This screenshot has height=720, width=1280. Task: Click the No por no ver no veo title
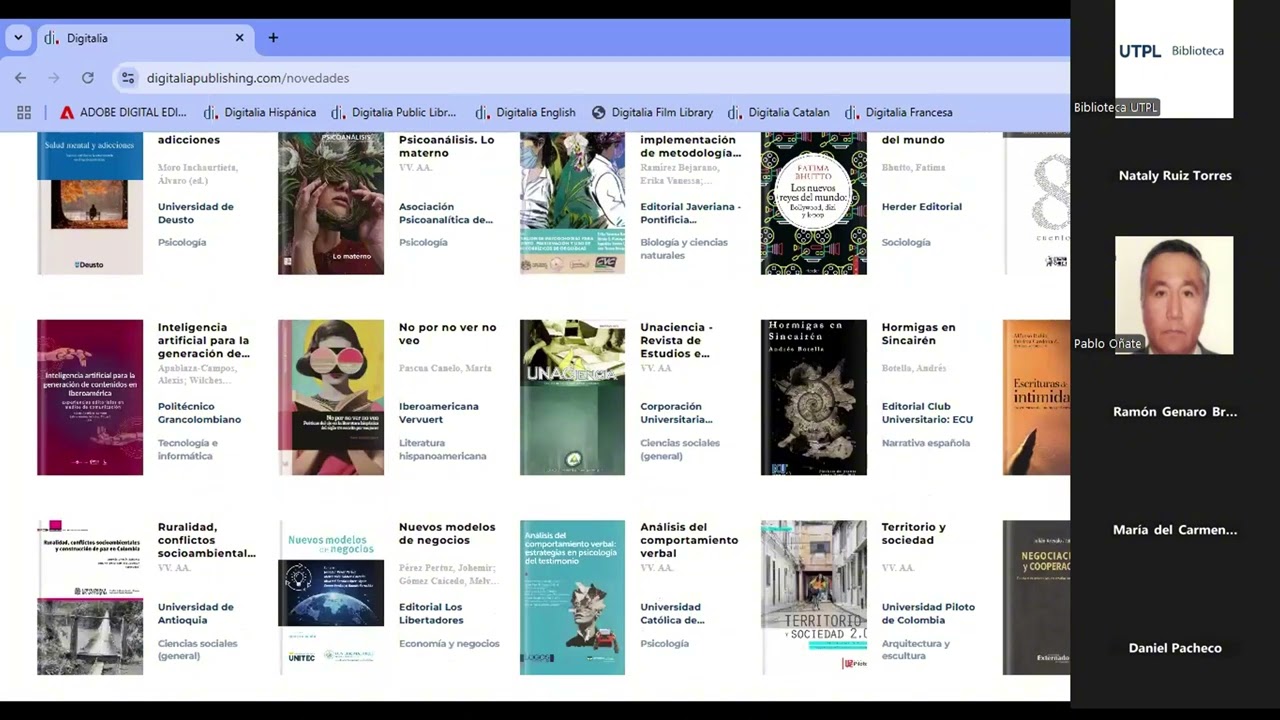click(x=447, y=334)
